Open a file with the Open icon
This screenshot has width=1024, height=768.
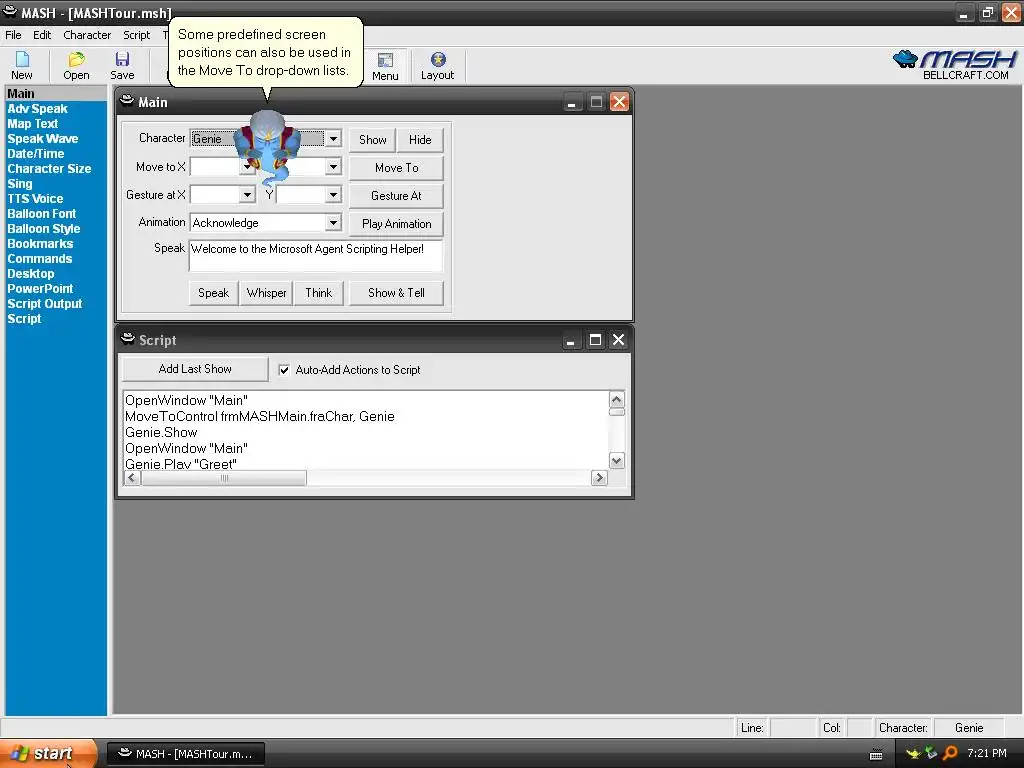pos(76,65)
